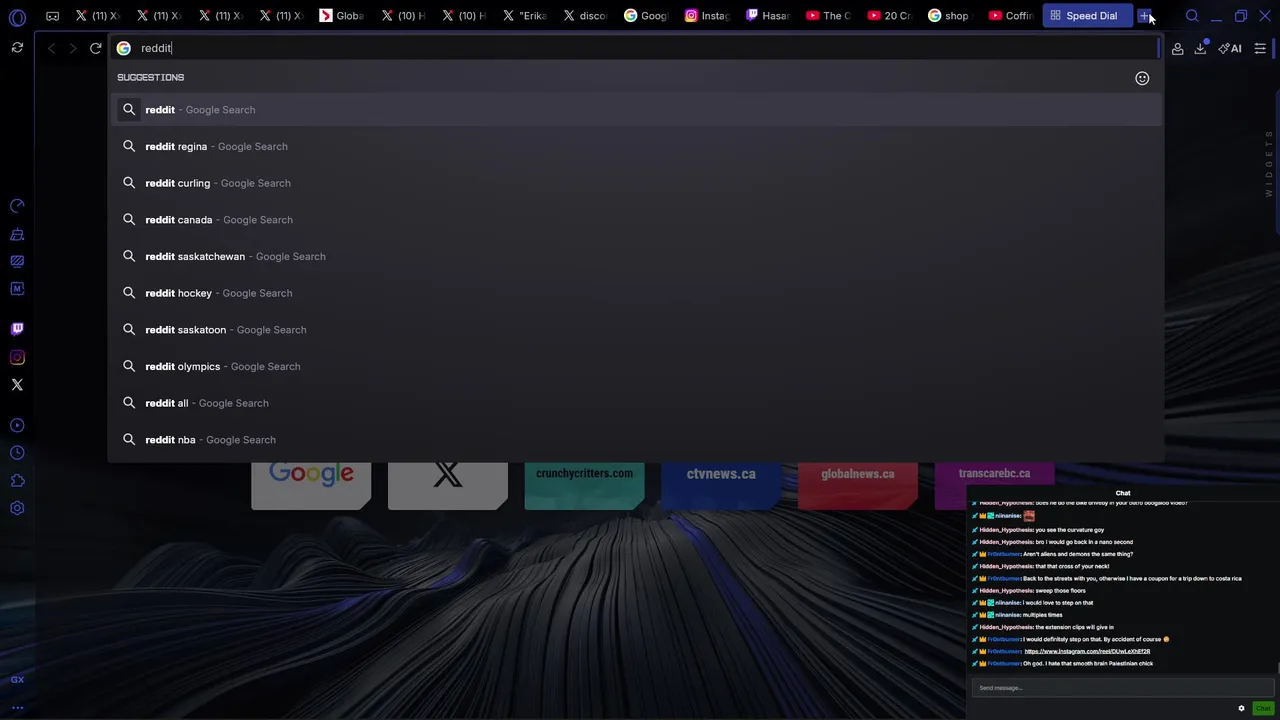Image resolution: width=1280 pixels, height=720 pixels.
Task: Open the Google speed dial tile
Action: tap(311, 484)
